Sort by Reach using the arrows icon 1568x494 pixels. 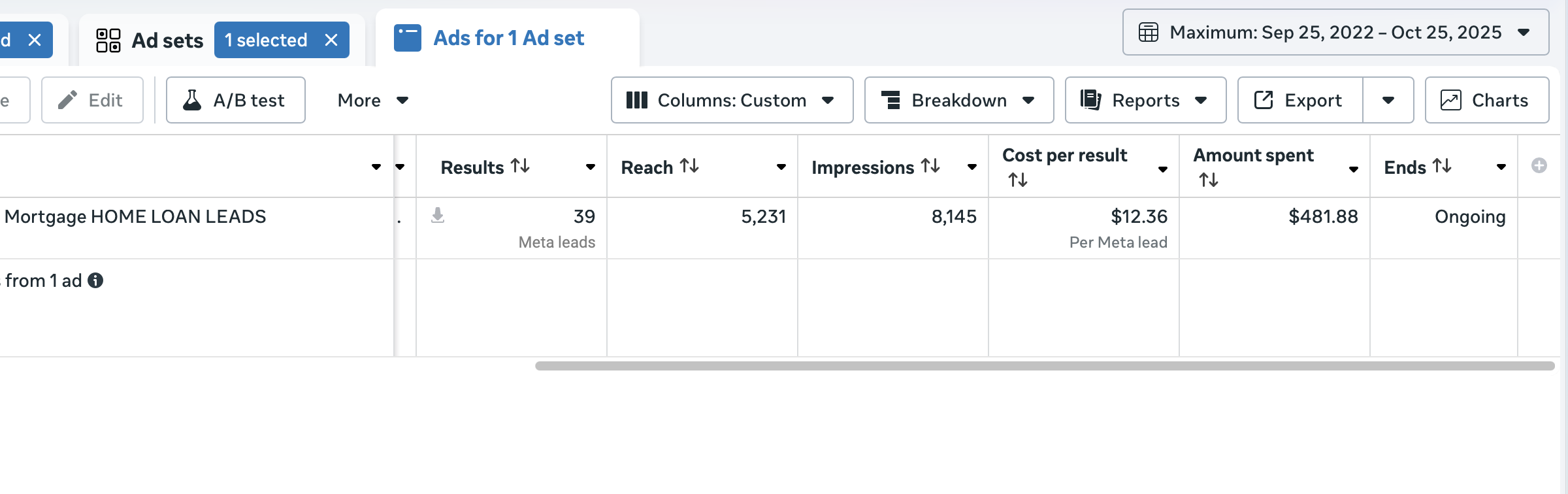point(689,166)
